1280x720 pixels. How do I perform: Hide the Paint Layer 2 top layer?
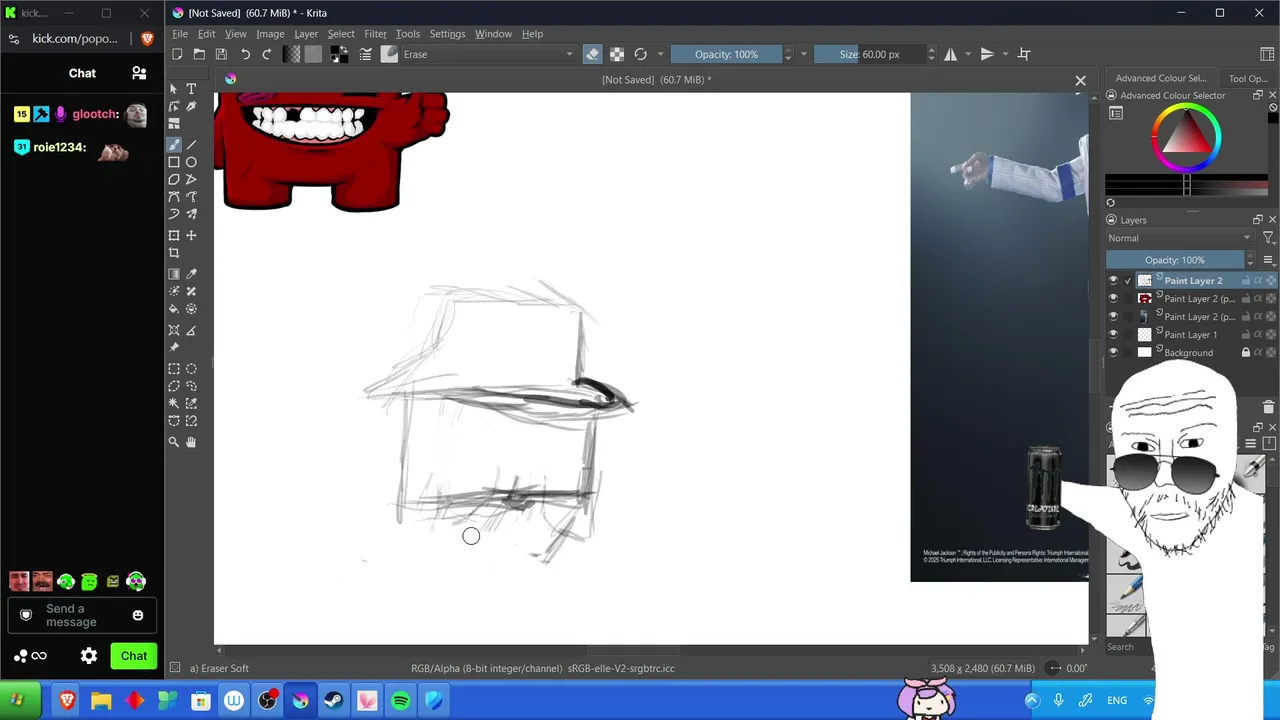point(1113,281)
